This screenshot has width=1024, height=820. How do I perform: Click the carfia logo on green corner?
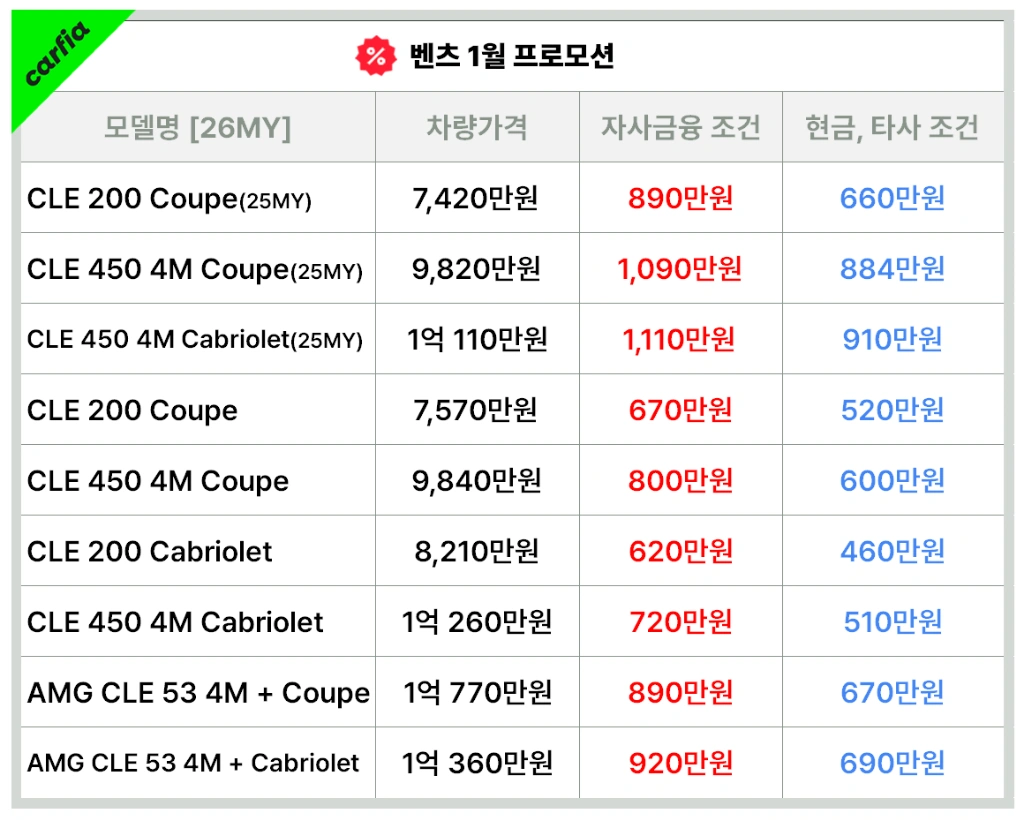57,54
